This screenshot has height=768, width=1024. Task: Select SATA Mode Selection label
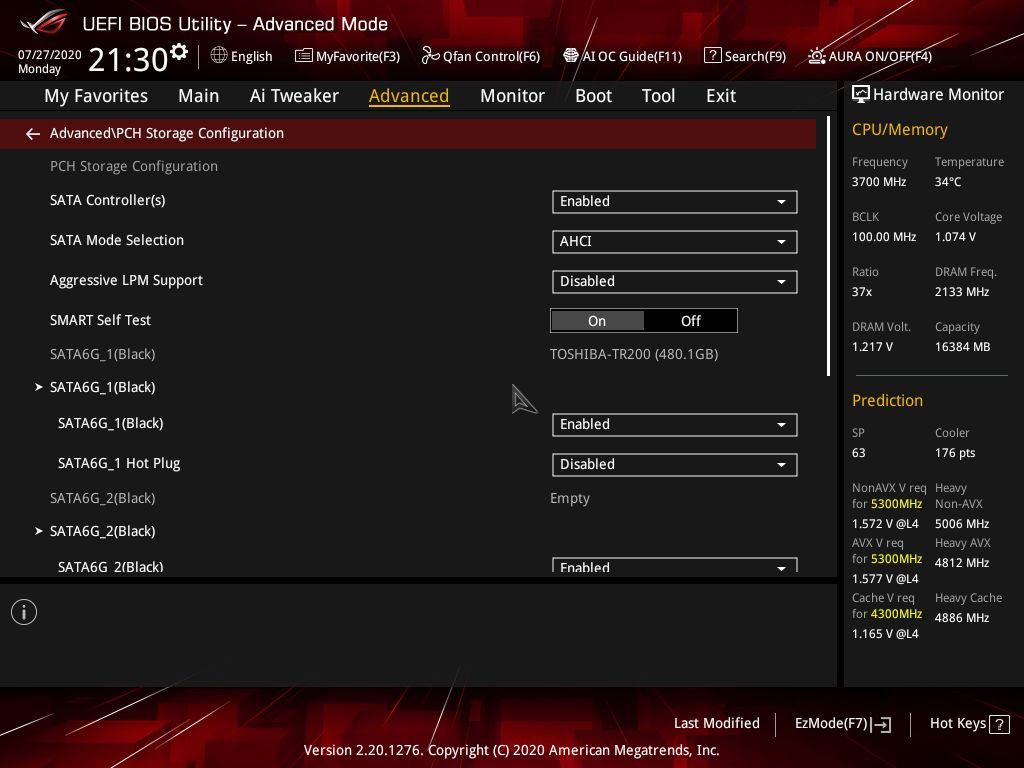[x=117, y=240]
